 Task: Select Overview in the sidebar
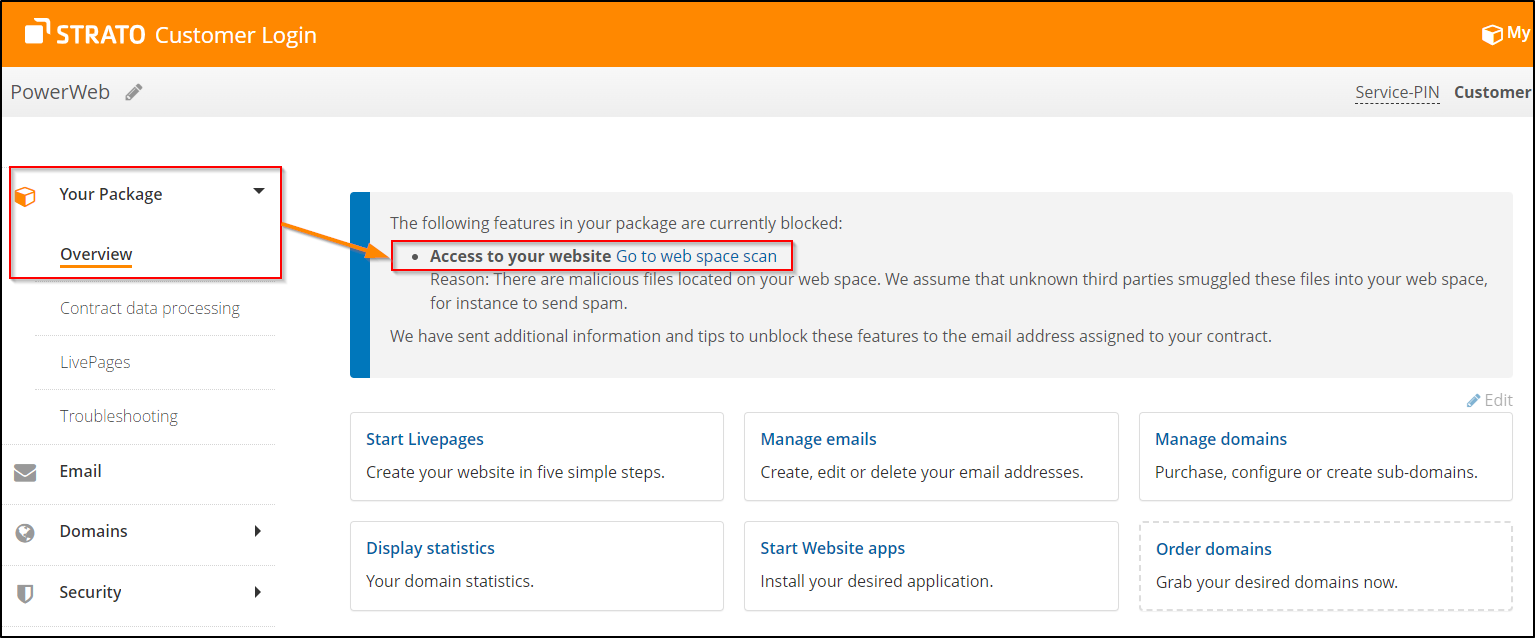tap(96, 254)
